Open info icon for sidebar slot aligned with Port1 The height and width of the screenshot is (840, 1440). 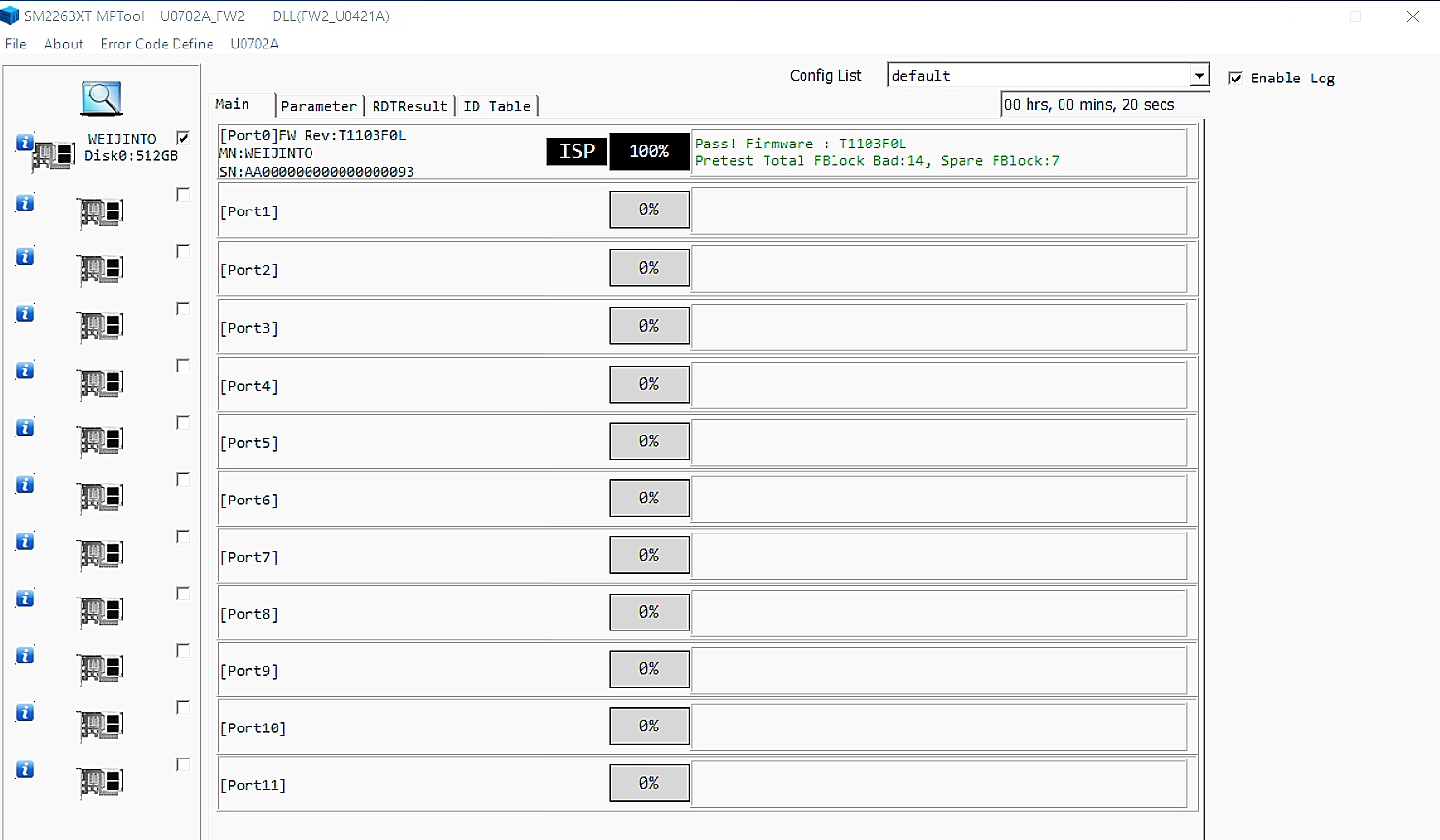[x=25, y=203]
